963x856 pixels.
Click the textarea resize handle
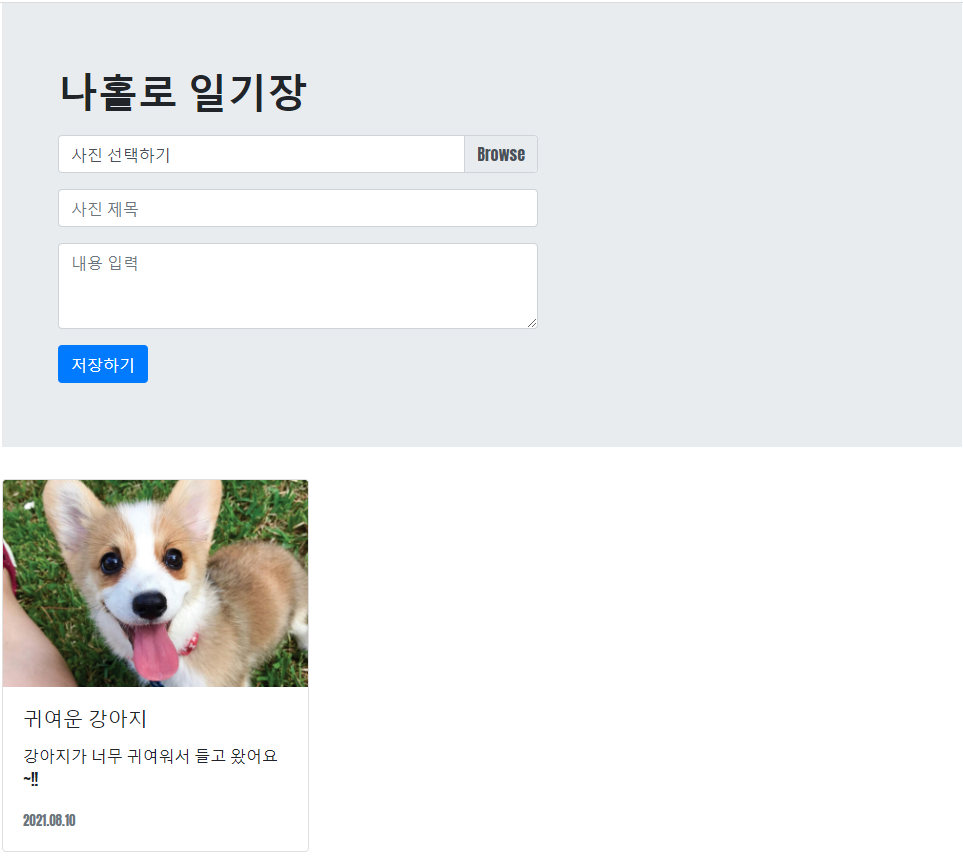click(532, 323)
